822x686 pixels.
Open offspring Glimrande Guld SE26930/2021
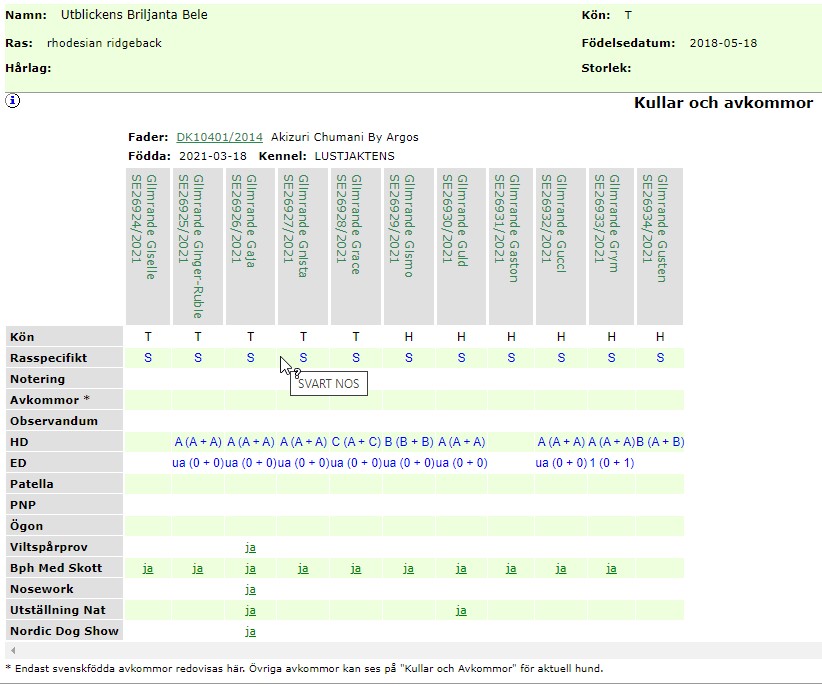click(x=455, y=221)
